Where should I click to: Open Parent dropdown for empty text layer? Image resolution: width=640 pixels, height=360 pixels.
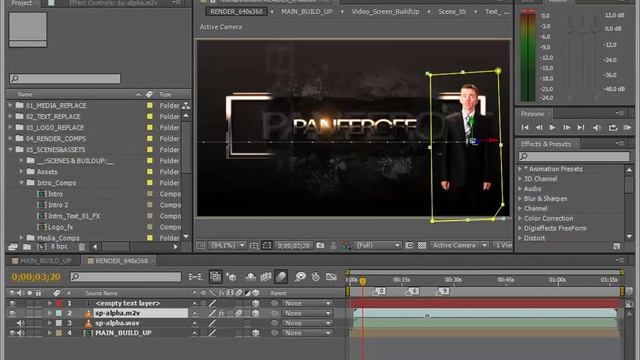(307, 303)
